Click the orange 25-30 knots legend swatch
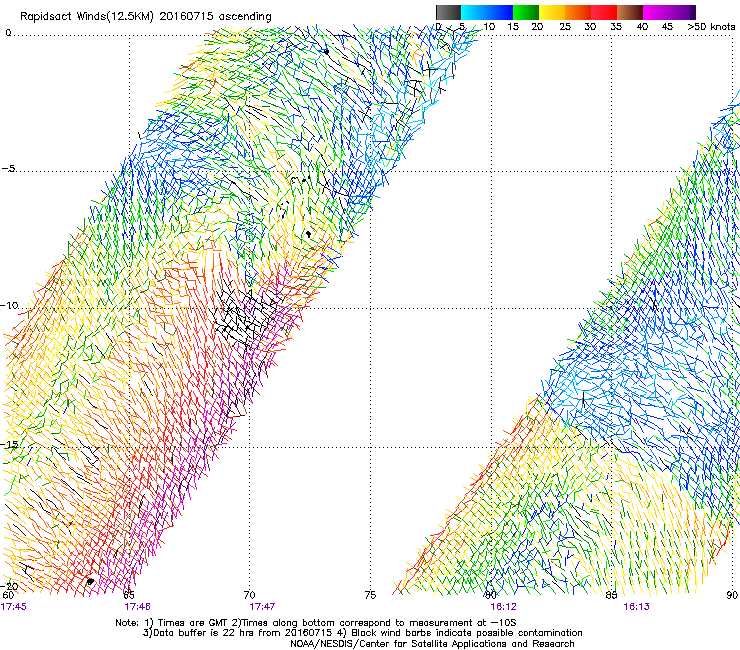This screenshot has width=740, height=650. 578,12
